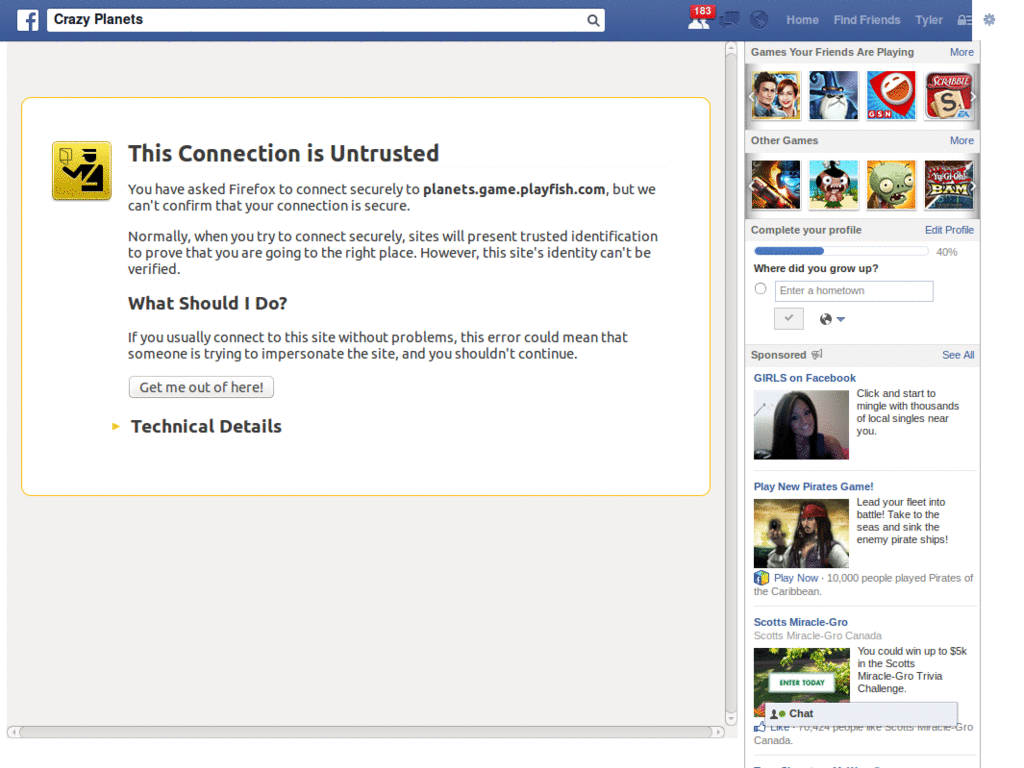Open the settings gear icon

[x=989, y=20]
